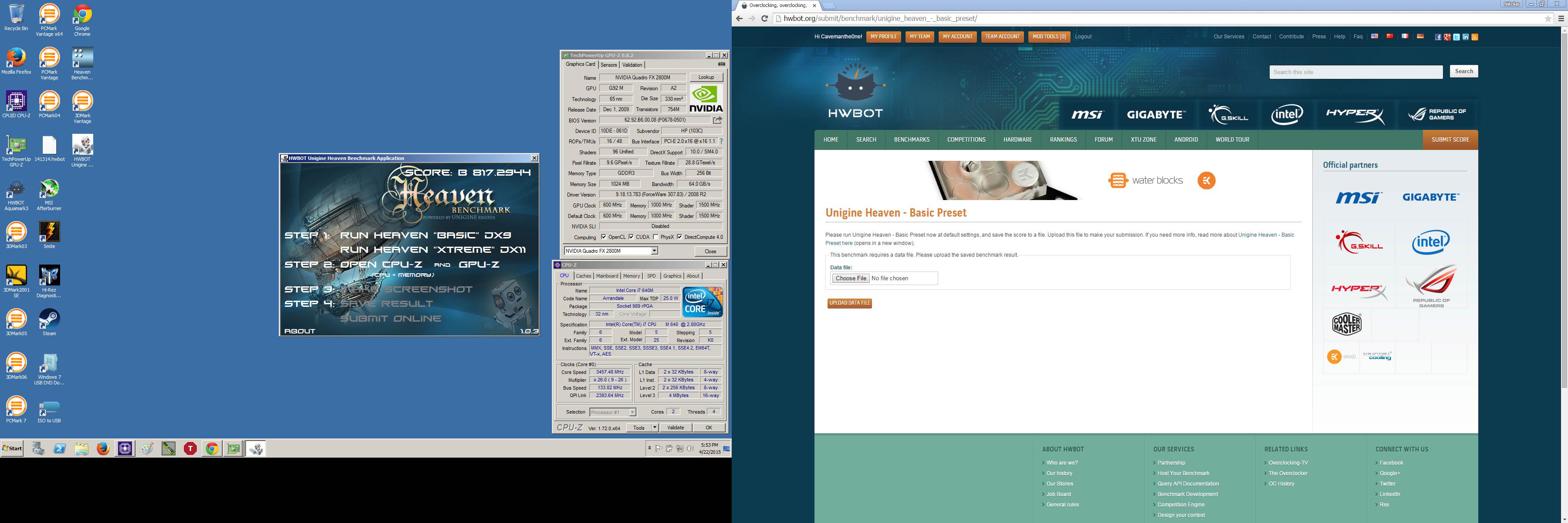Switch site language via the US flag
The image size is (1568, 523).
tap(1375, 37)
